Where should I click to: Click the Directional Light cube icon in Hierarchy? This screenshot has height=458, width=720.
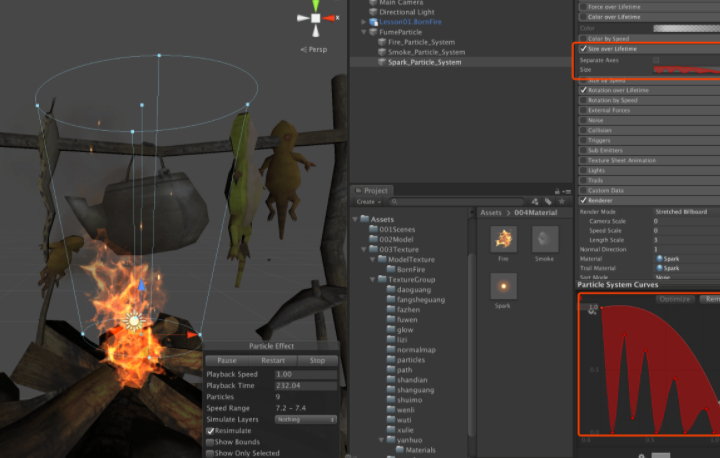coord(374,12)
